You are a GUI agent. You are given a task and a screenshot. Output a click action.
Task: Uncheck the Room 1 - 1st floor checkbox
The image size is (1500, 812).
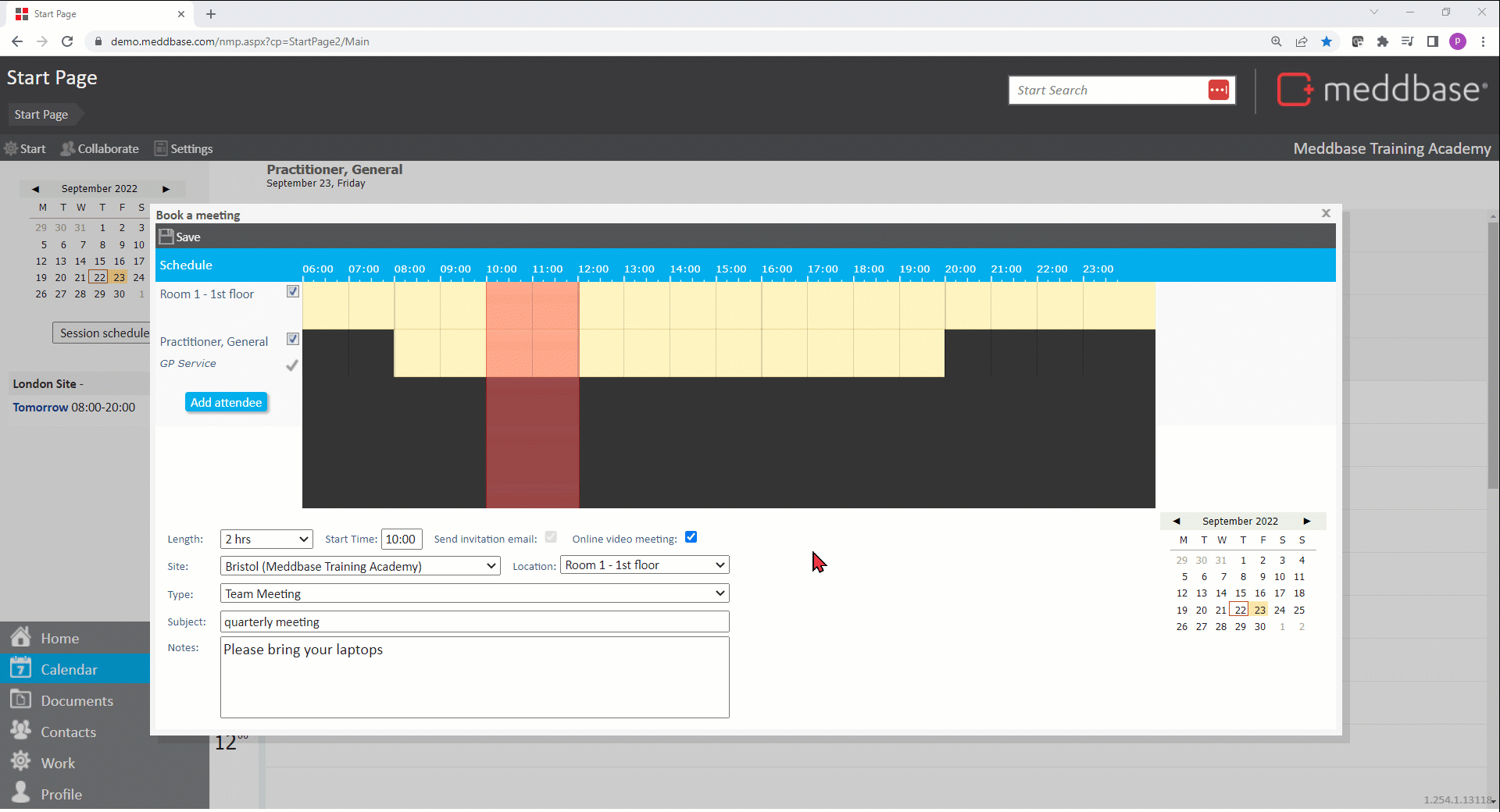[293, 292]
